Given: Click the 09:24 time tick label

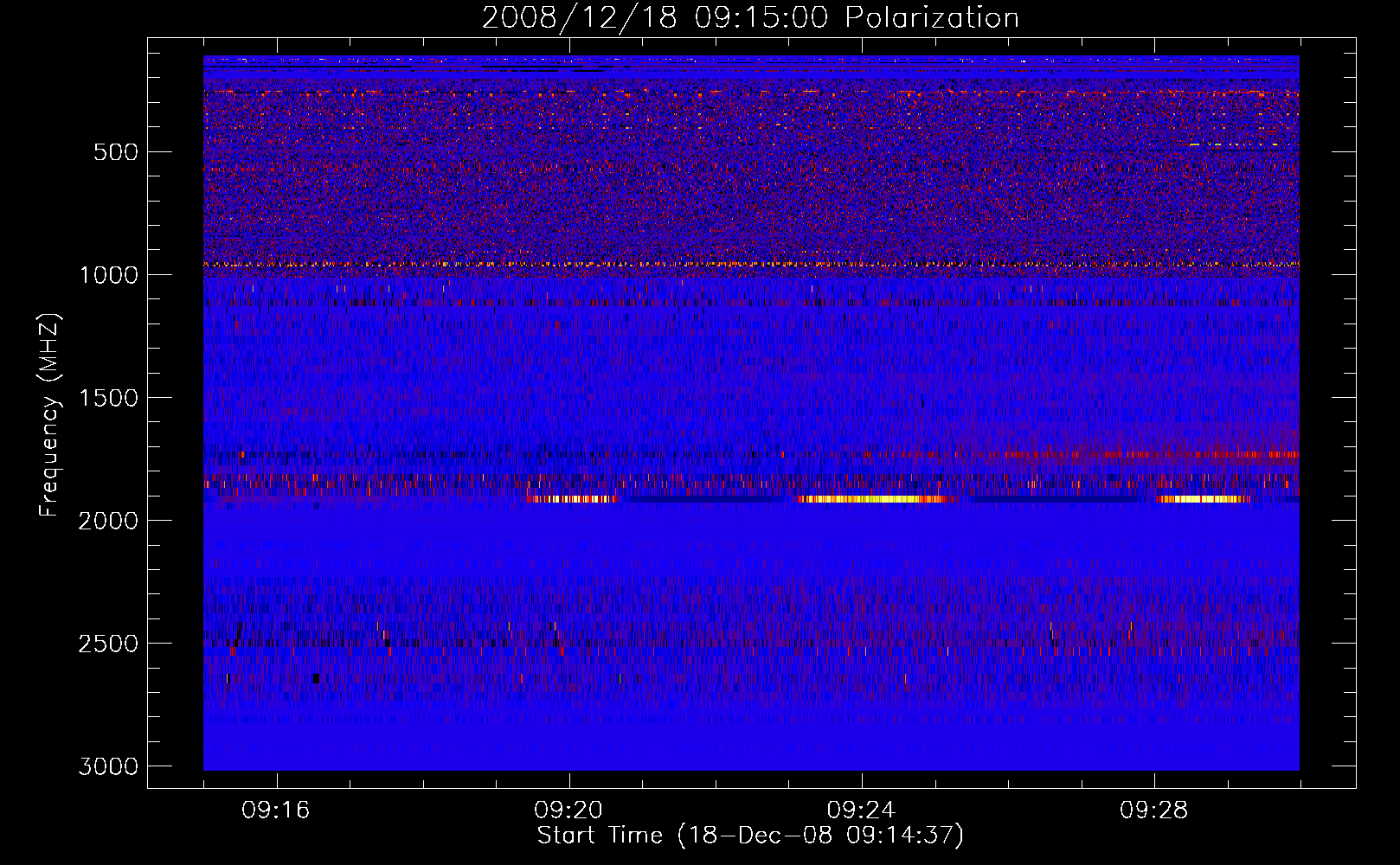Looking at the screenshot, I should tap(861, 811).
